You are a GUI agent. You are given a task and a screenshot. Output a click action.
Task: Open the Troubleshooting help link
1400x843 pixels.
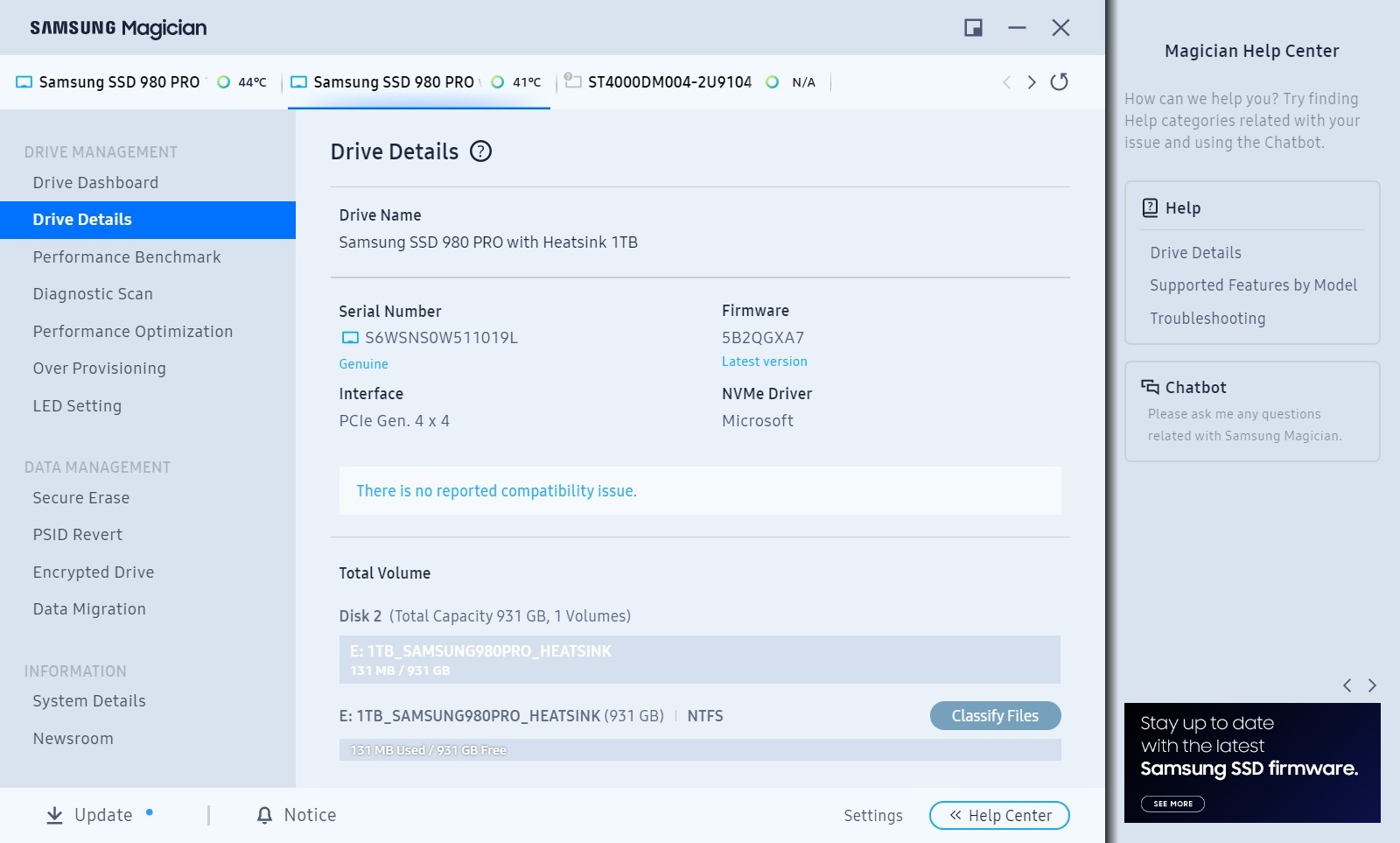(x=1207, y=319)
